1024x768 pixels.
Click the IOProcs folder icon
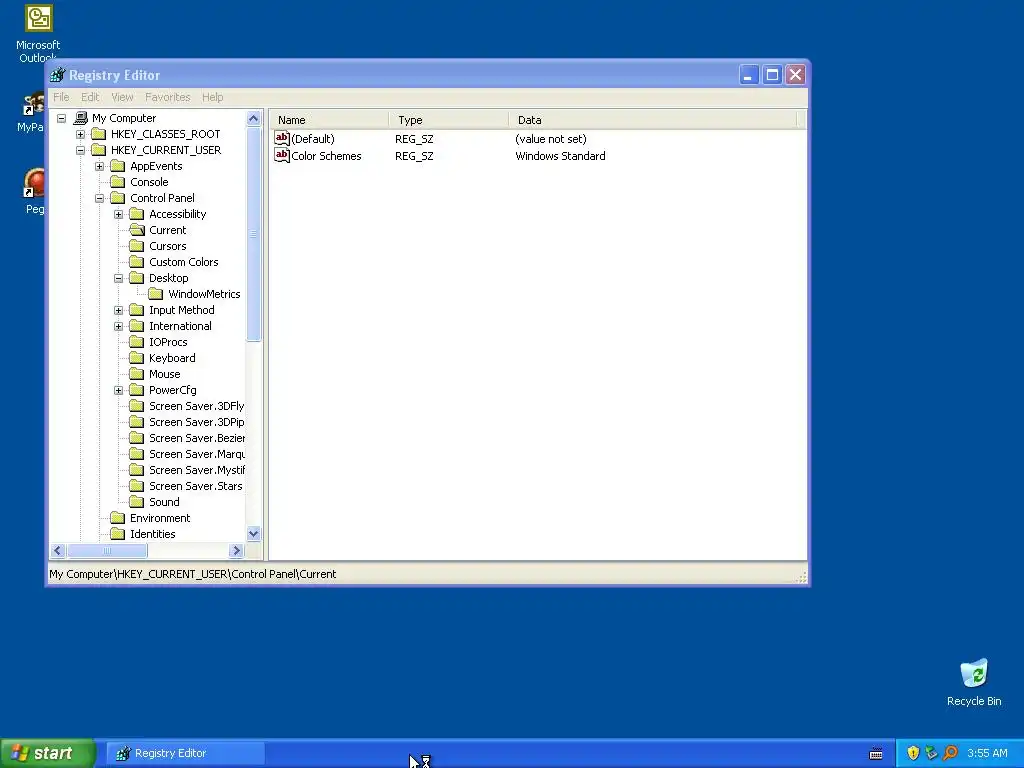tap(136, 342)
